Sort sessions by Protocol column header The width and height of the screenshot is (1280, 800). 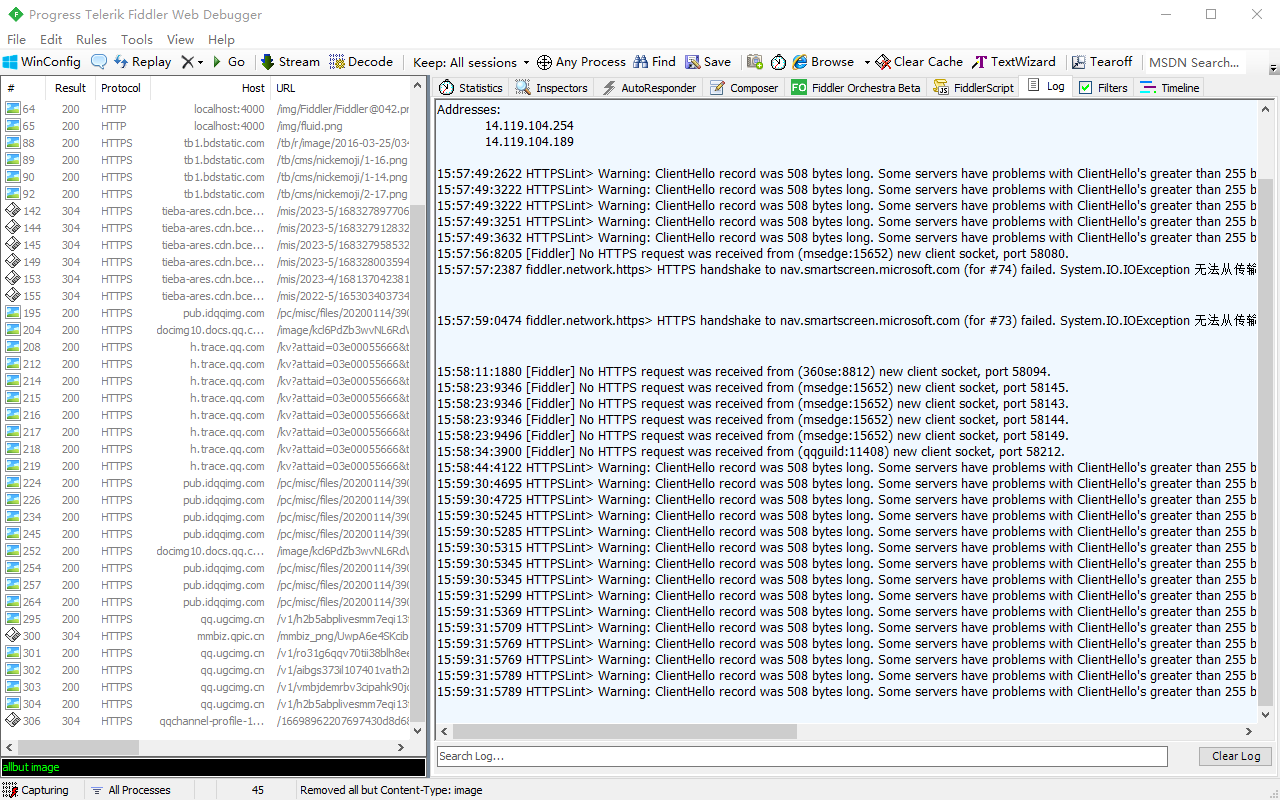121,88
